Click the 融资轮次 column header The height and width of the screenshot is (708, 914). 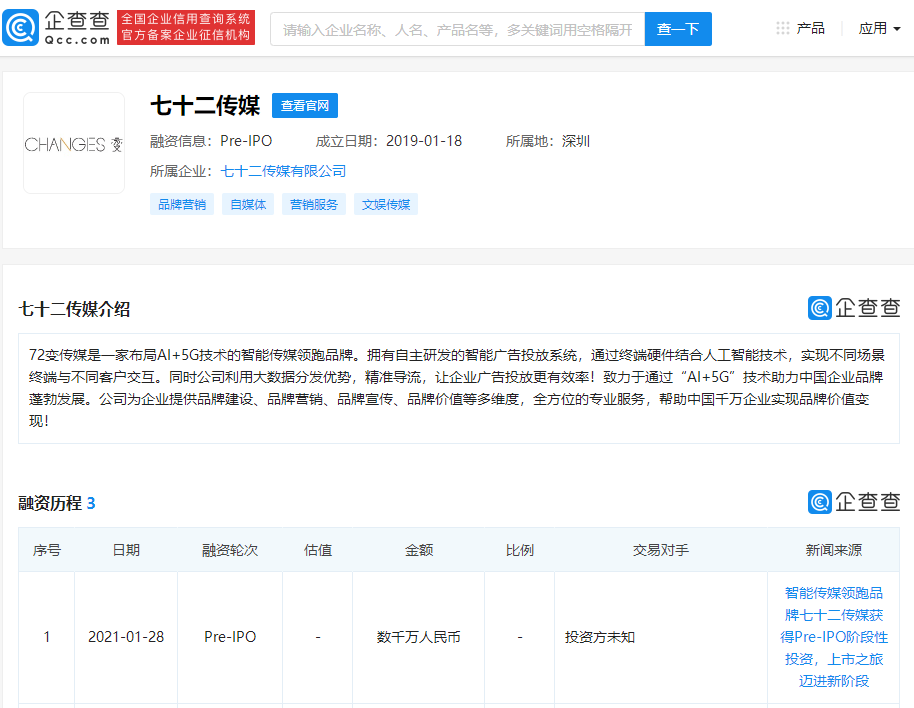pos(230,550)
